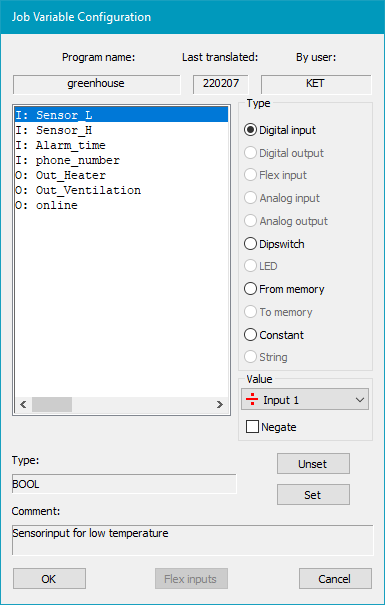Select the I: phone_number list entry
385x605 pixels.
click(x=121, y=160)
